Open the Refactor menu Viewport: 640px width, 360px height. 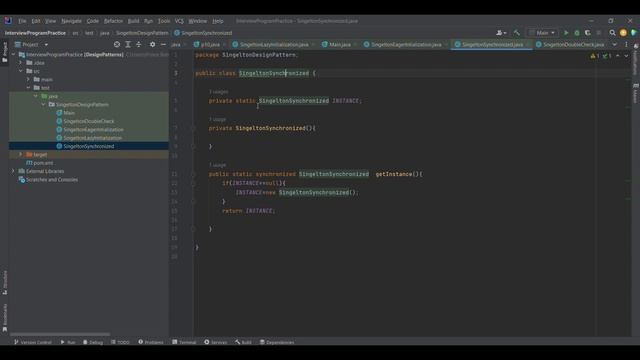113,21
